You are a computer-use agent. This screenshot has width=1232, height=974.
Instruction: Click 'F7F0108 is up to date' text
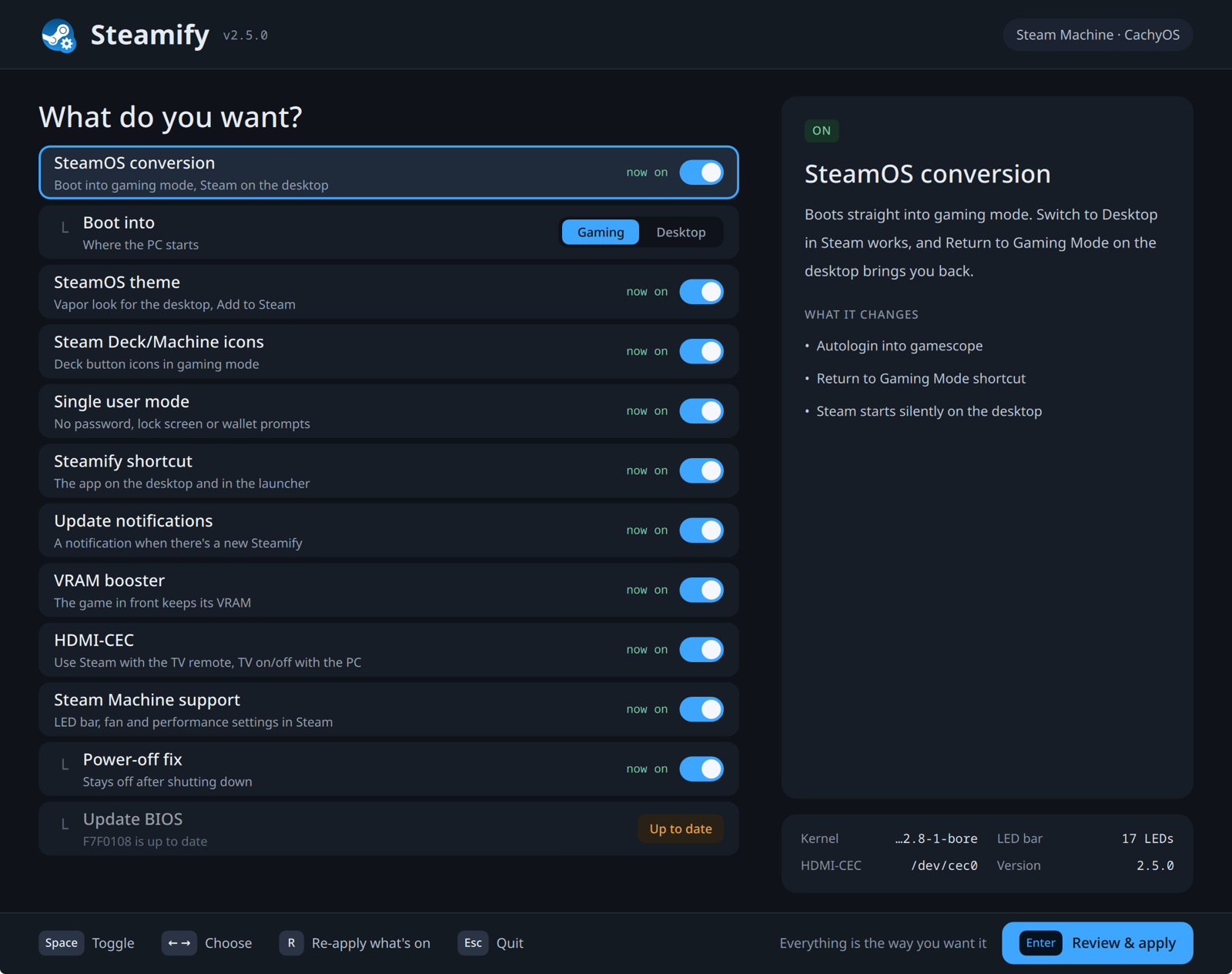click(145, 842)
